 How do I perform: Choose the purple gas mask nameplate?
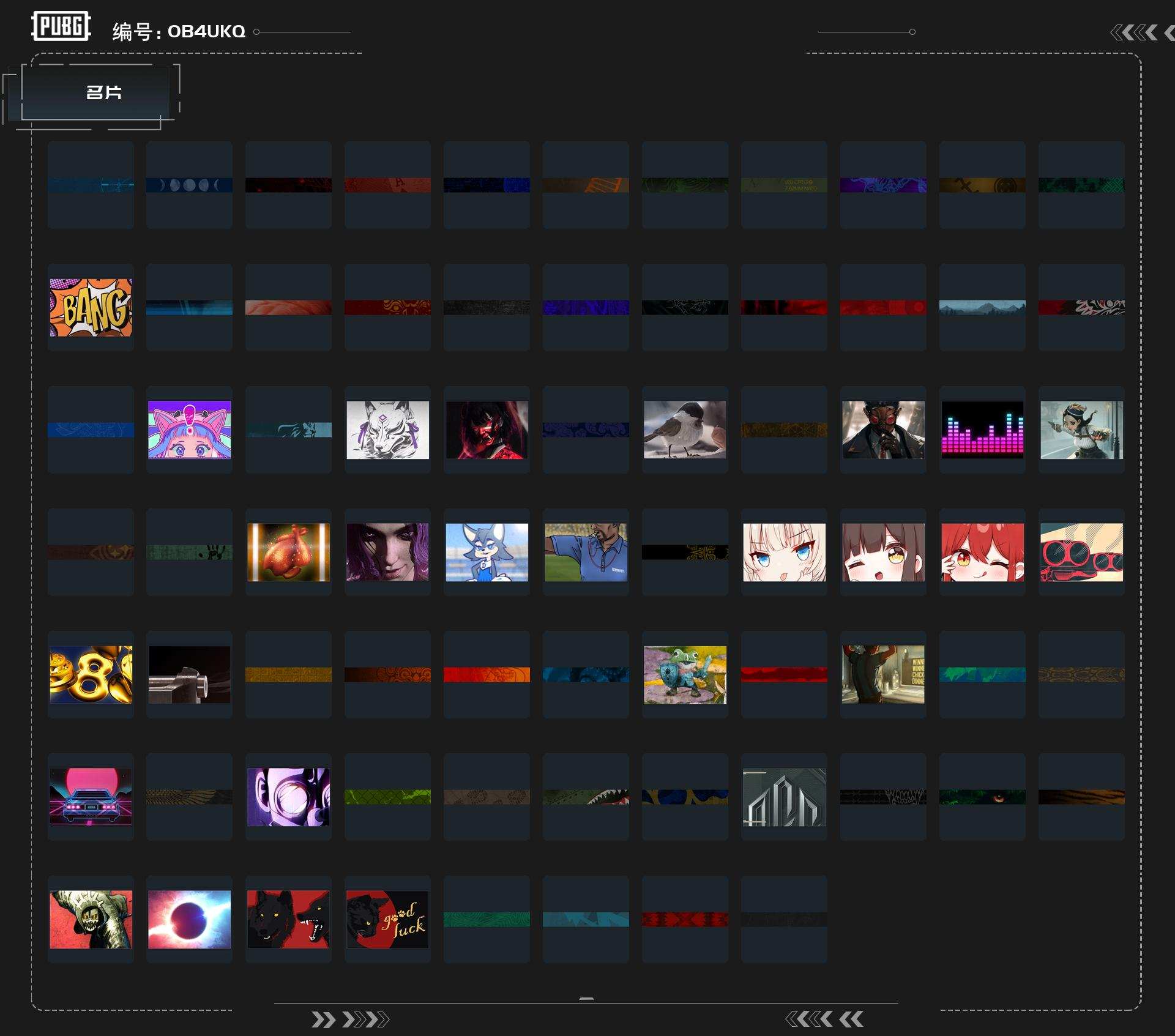[288, 797]
